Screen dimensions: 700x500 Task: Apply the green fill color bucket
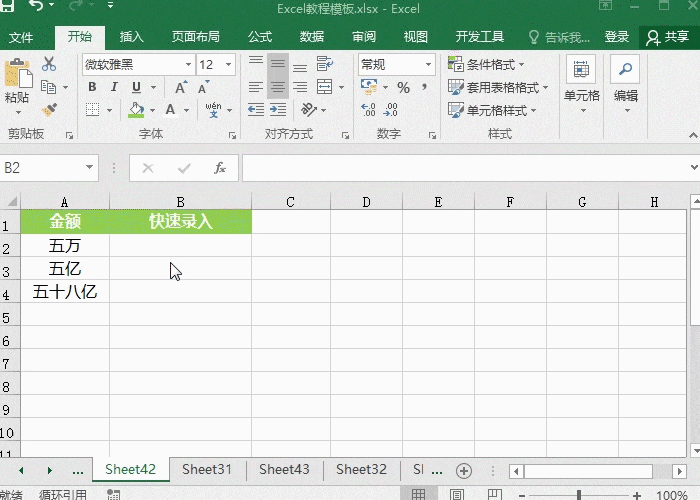coord(136,110)
